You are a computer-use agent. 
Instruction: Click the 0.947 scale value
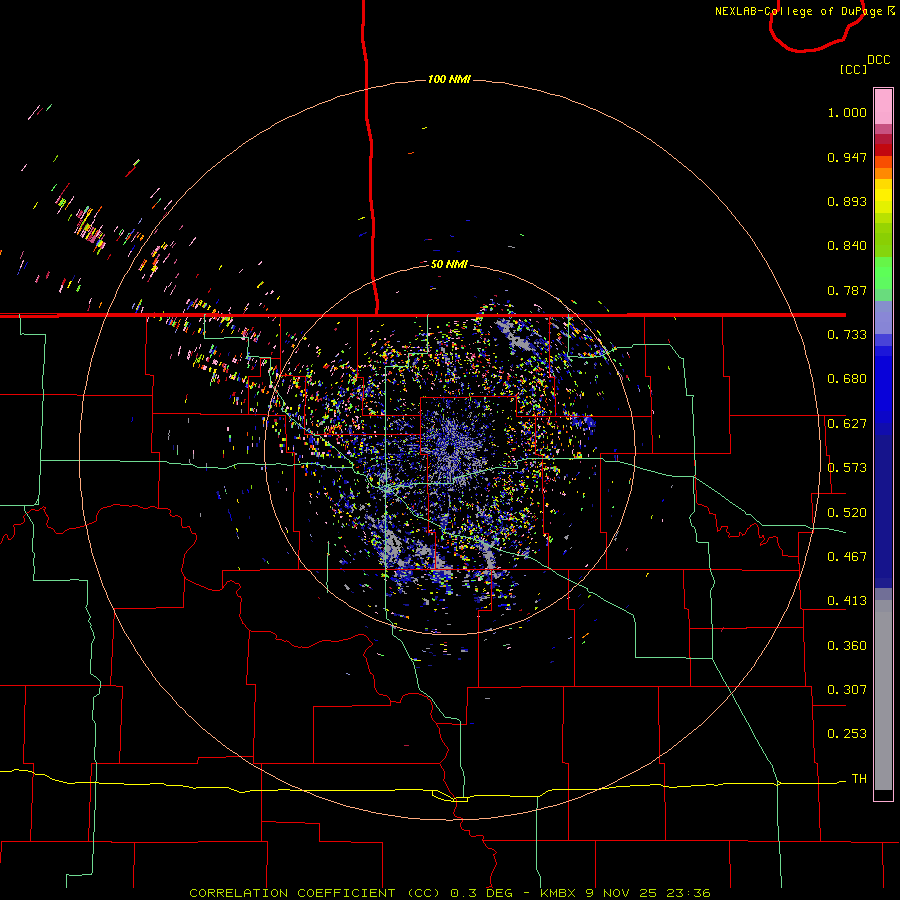[847, 157]
